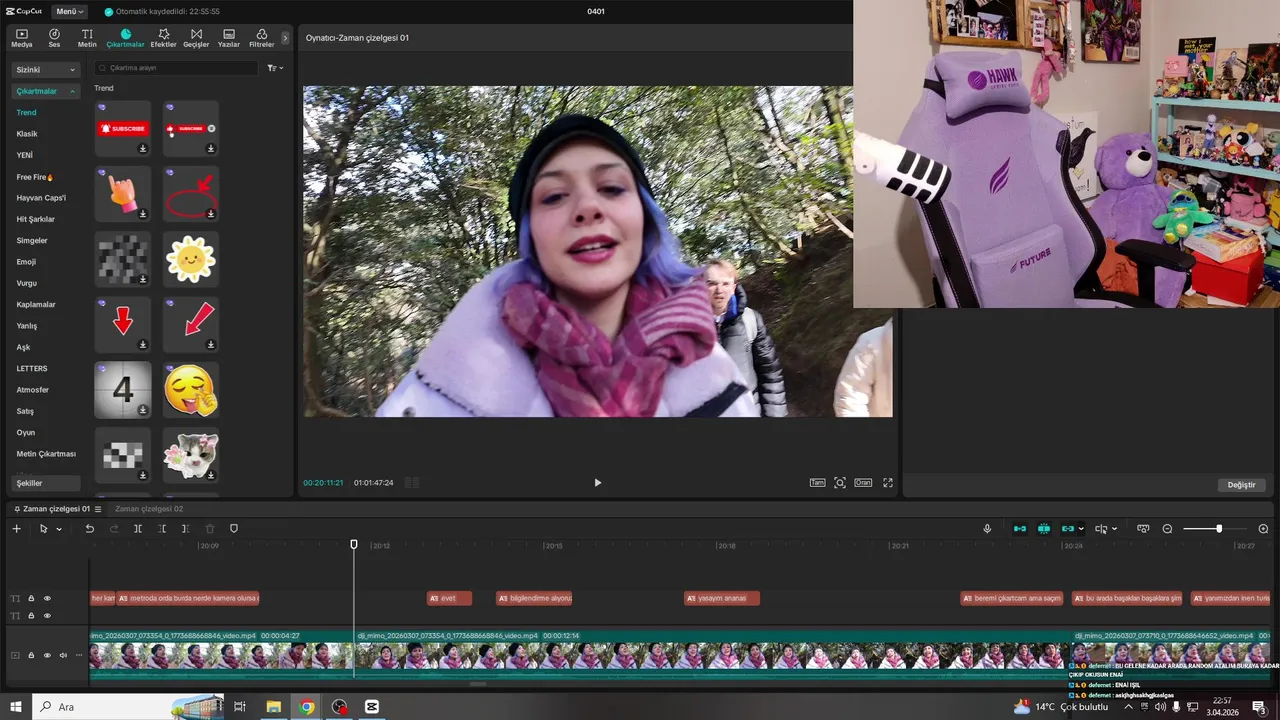Open the preview zoom focus icon
The height and width of the screenshot is (720, 1280).
coord(840,483)
